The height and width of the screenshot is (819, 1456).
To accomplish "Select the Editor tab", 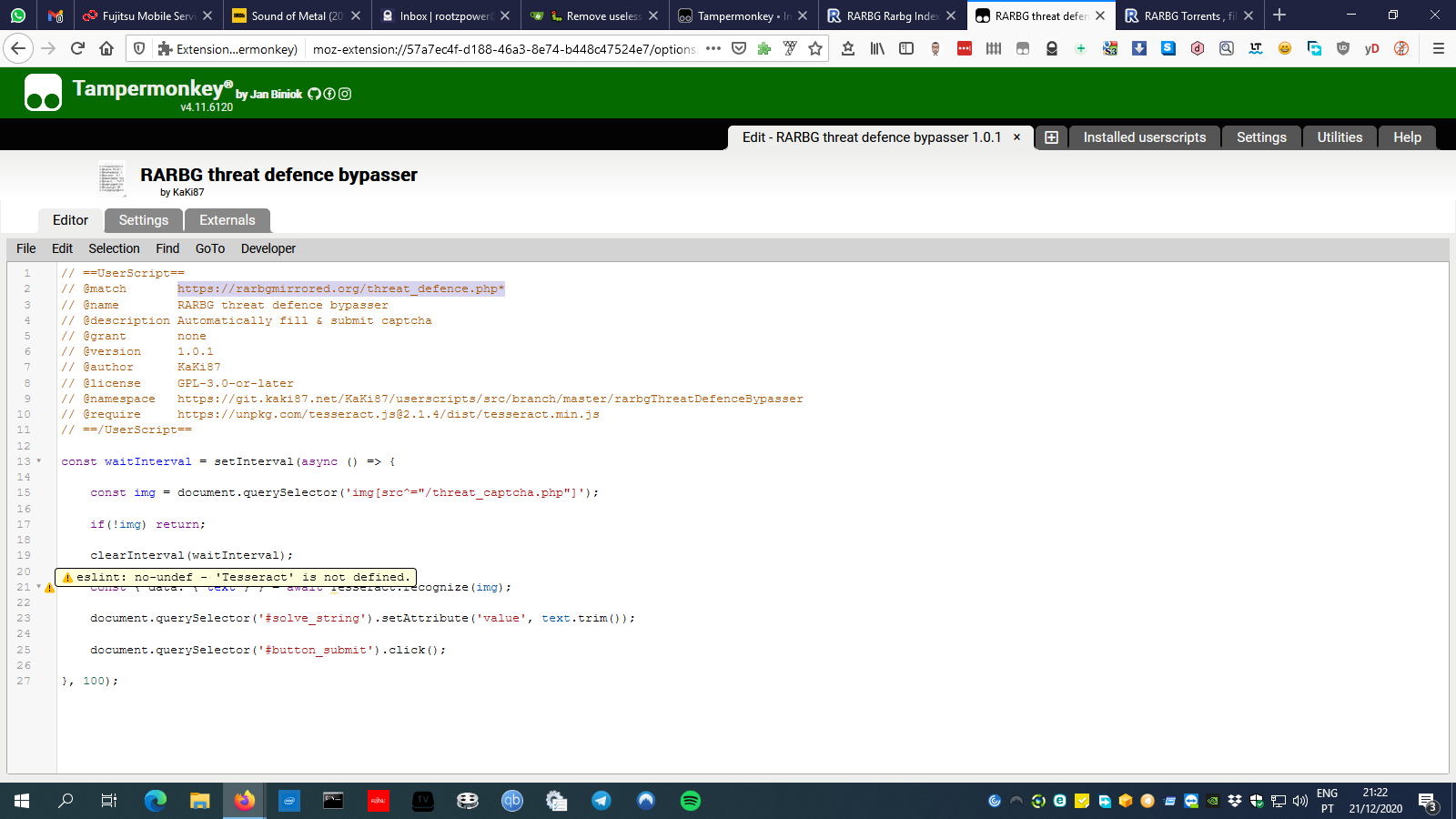I will point(70,220).
